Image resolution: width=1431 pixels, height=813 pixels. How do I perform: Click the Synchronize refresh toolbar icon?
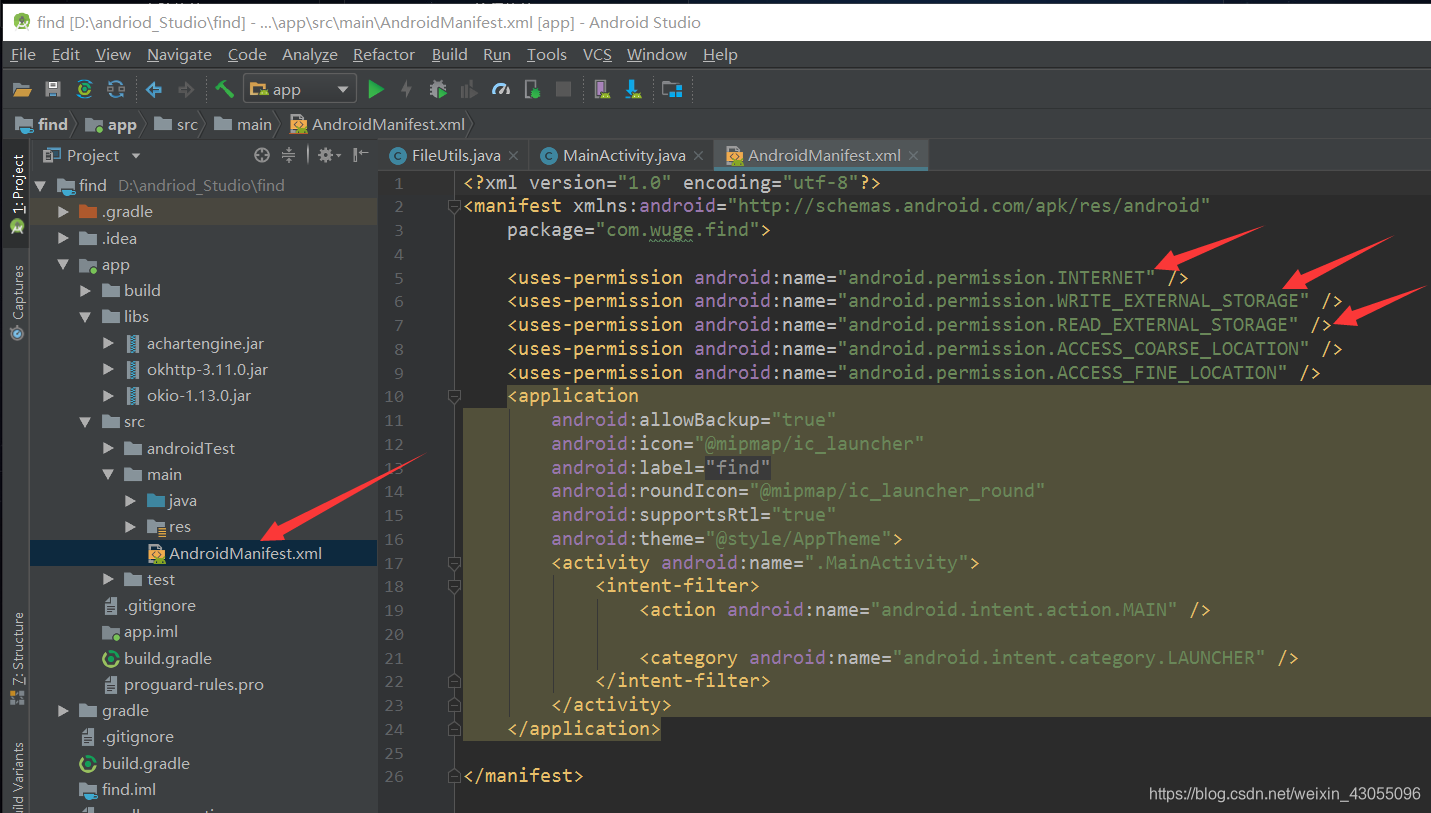116,90
